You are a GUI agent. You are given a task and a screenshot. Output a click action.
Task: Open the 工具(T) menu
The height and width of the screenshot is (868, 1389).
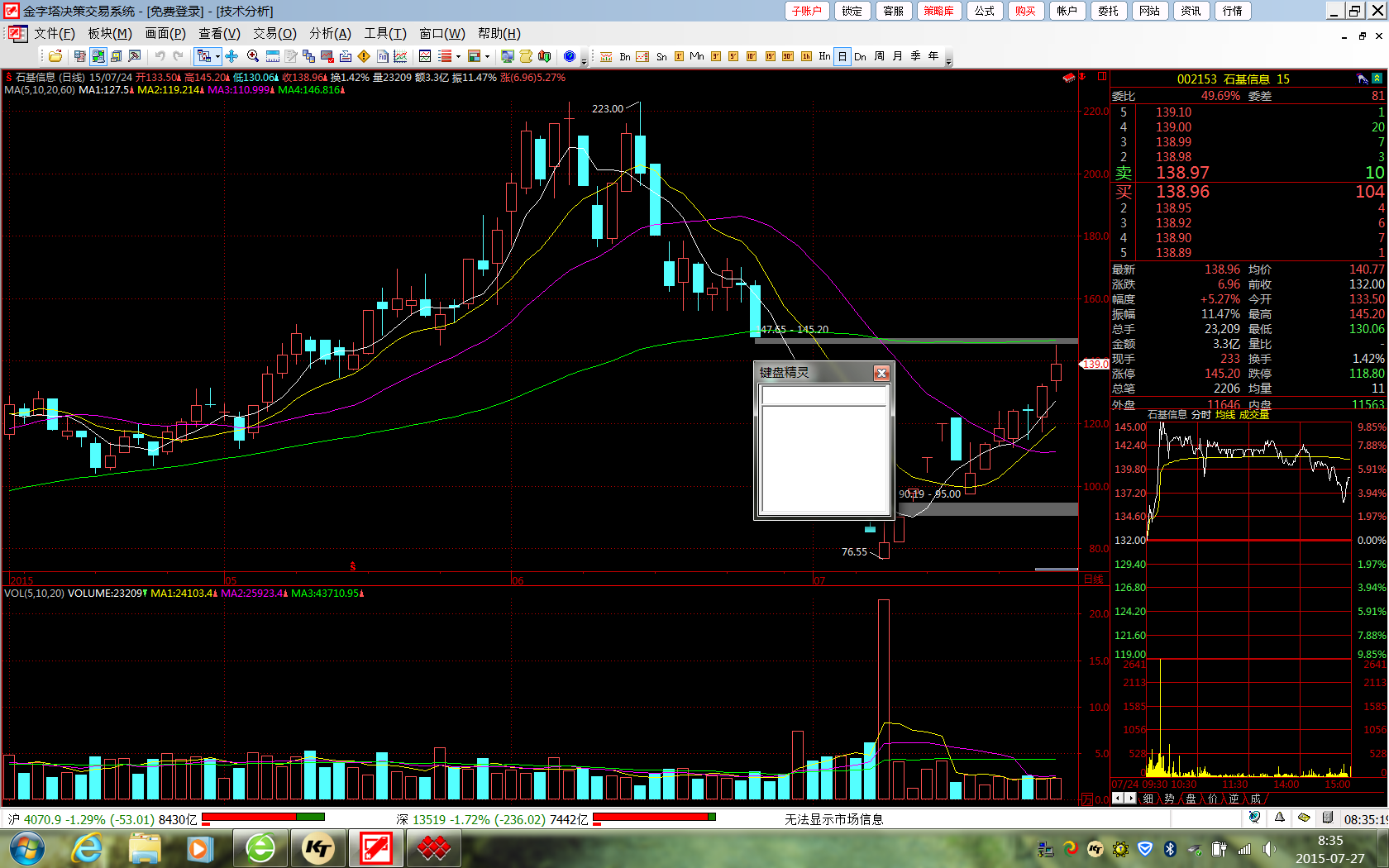[385, 33]
